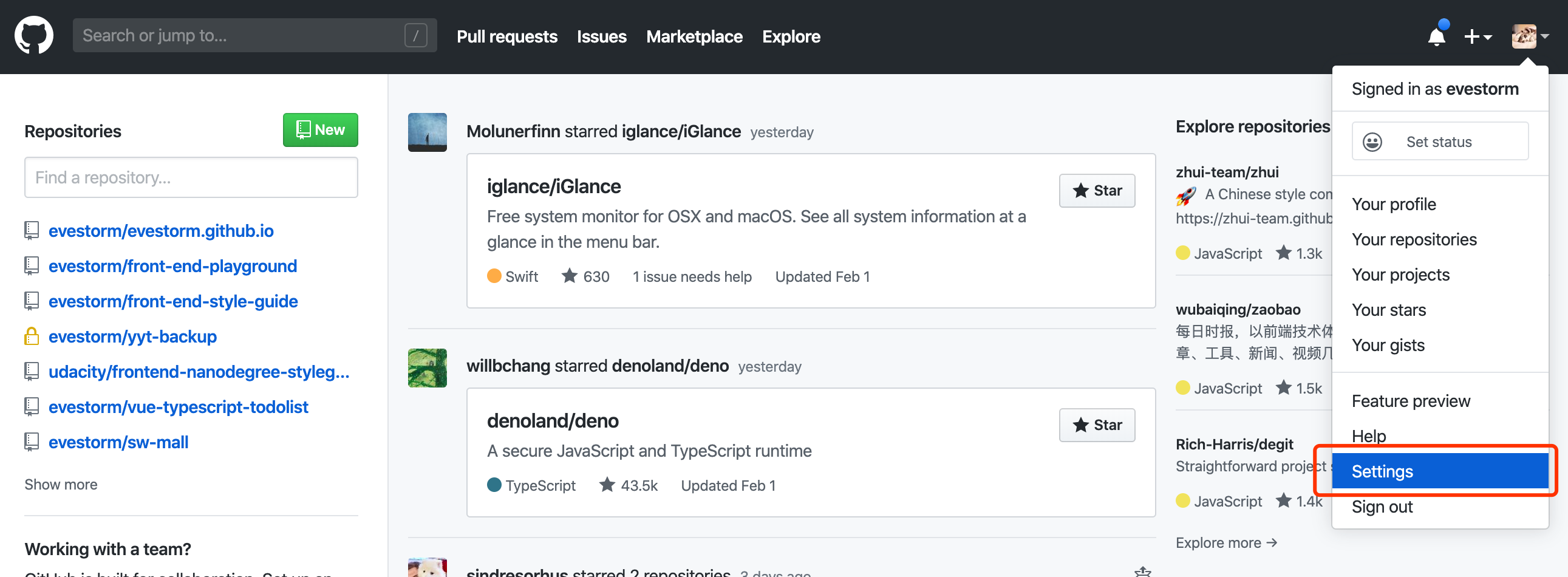
Task: Open Issues in the header
Action: pyautogui.click(x=601, y=36)
